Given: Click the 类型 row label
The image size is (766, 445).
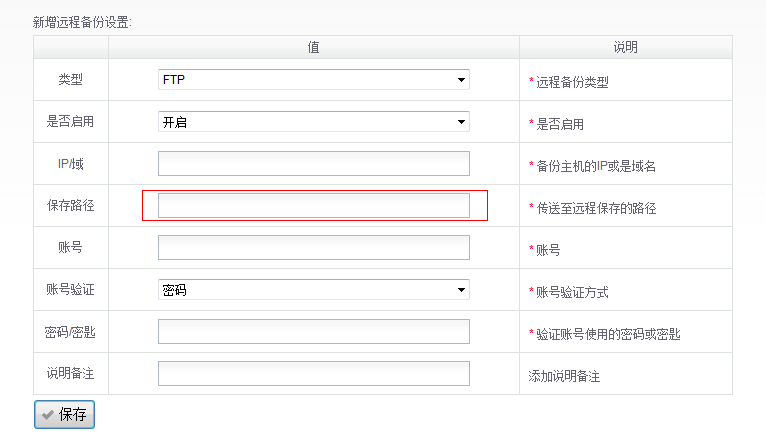Looking at the screenshot, I should click(x=71, y=80).
